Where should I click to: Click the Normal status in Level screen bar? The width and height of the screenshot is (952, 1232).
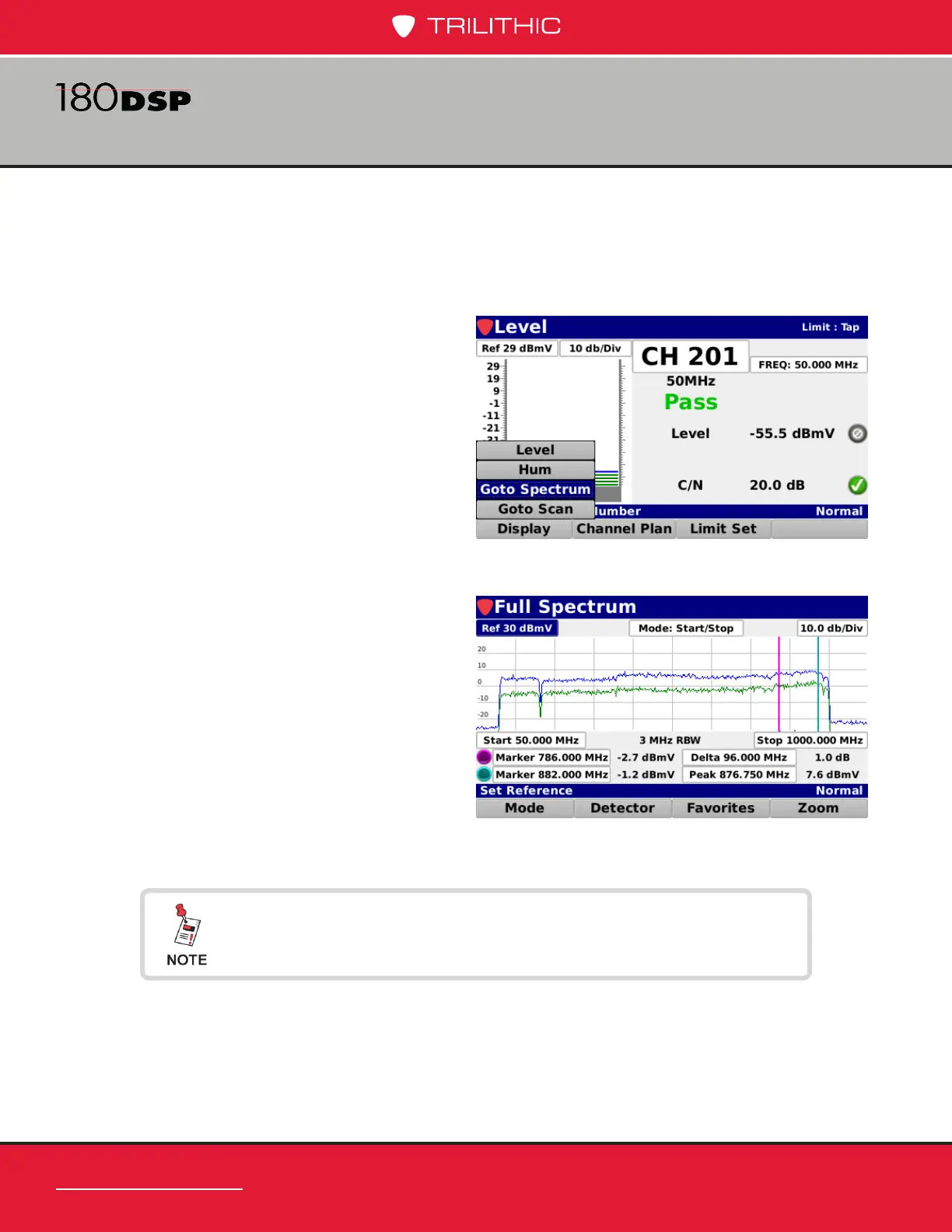click(838, 511)
